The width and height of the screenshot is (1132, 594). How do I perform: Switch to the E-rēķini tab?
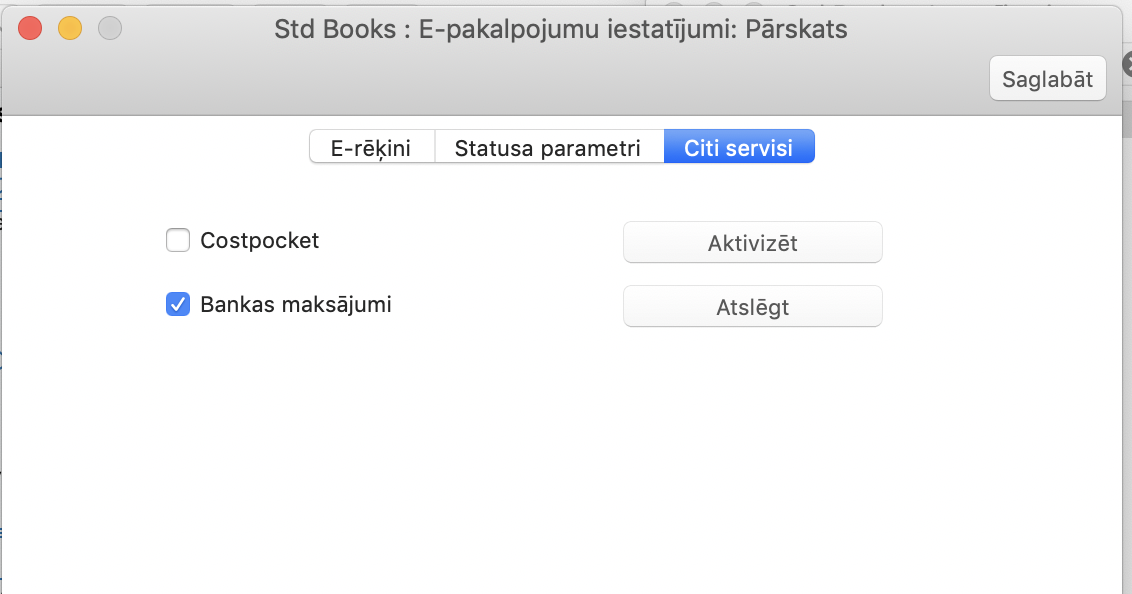click(372, 148)
